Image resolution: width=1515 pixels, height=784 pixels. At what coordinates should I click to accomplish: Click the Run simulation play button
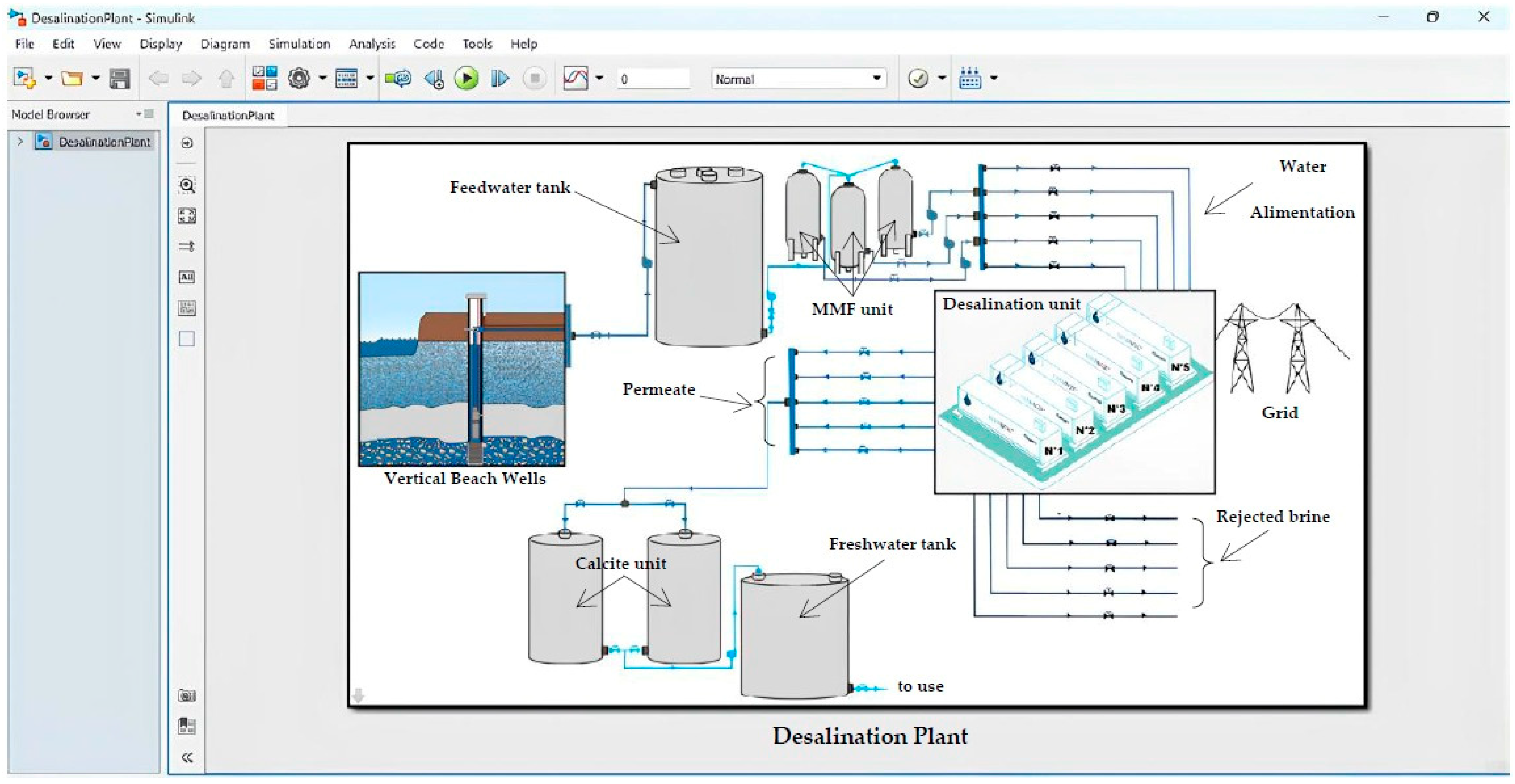click(x=466, y=78)
